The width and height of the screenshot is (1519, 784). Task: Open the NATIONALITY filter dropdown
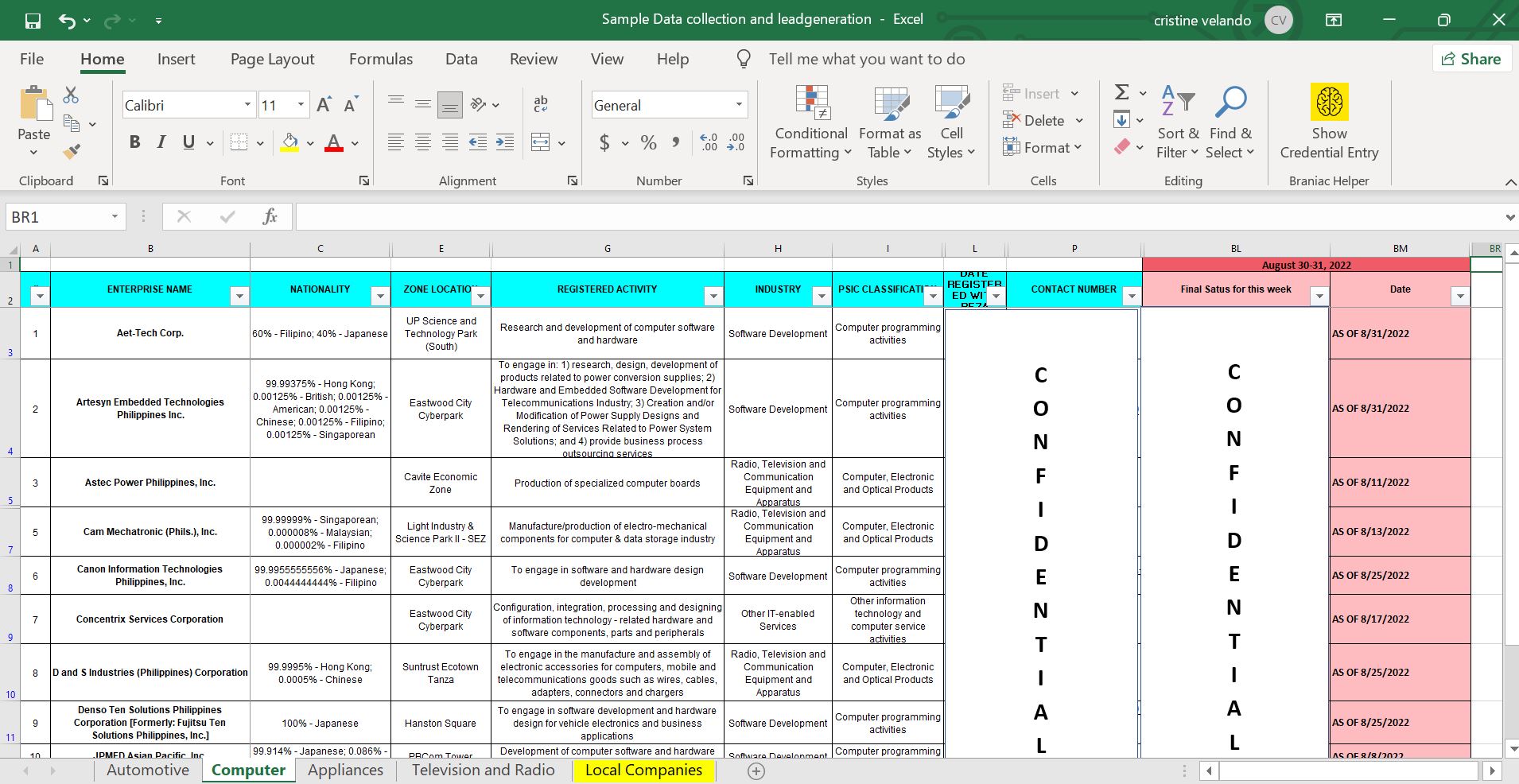point(380,297)
